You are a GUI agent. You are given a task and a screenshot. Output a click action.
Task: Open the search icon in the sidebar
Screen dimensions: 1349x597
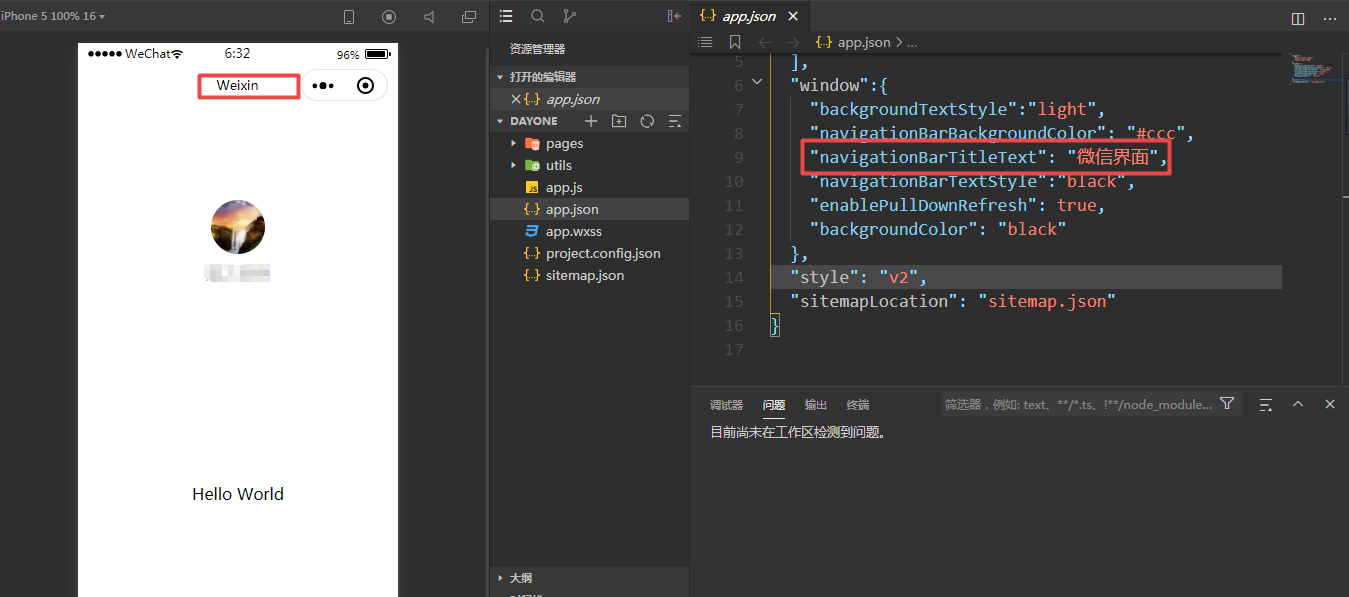point(538,16)
